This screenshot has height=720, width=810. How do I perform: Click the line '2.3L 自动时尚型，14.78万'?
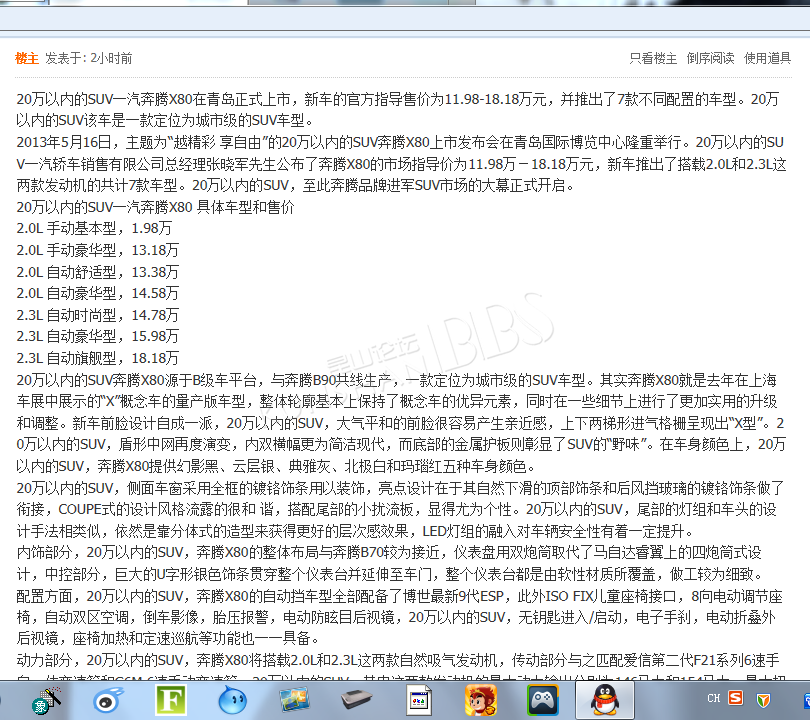pyautogui.click(x=98, y=315)
